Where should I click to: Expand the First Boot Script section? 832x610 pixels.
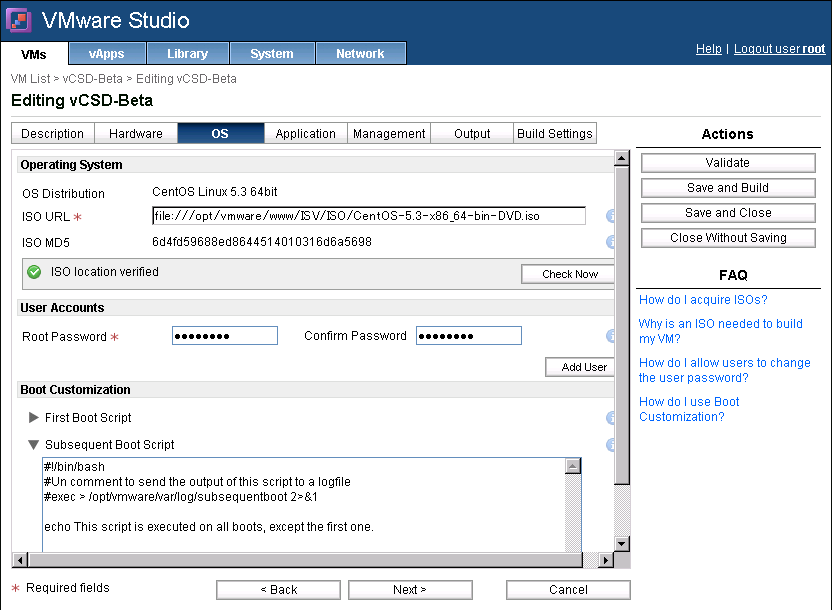pos(33,417)
